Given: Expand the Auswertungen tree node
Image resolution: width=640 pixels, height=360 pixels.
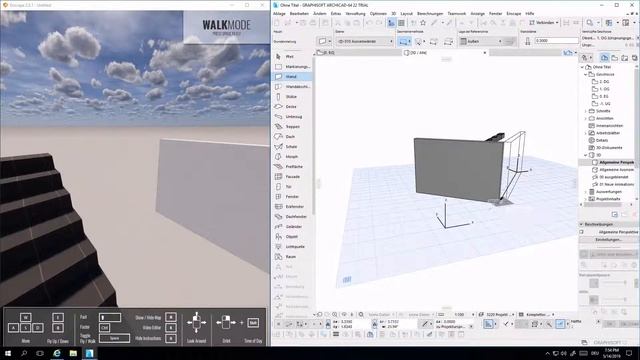Looking at the screenshot, I should coord(585,191).
